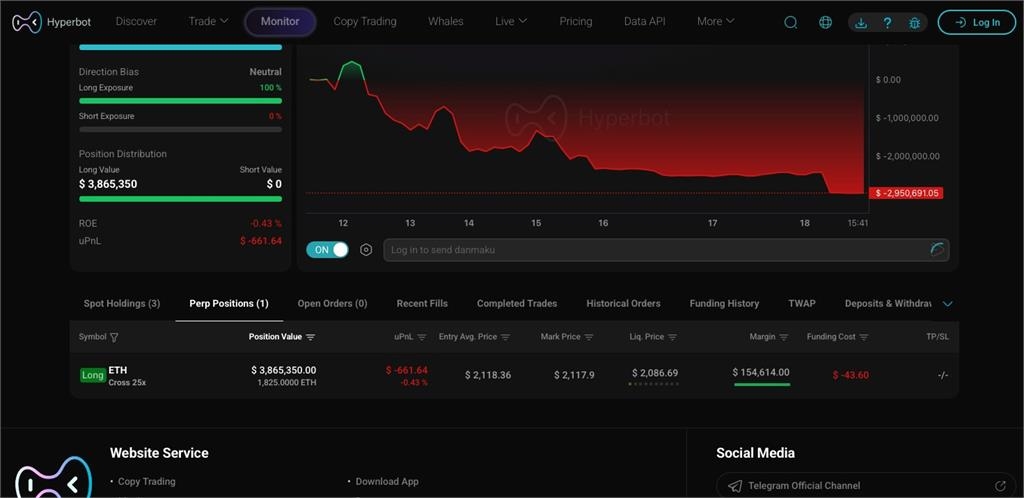This screenshot has height=498, width=1024.
Task: Click Entry Avg. Price $2,118.36 value
Action: pos(488,375)
